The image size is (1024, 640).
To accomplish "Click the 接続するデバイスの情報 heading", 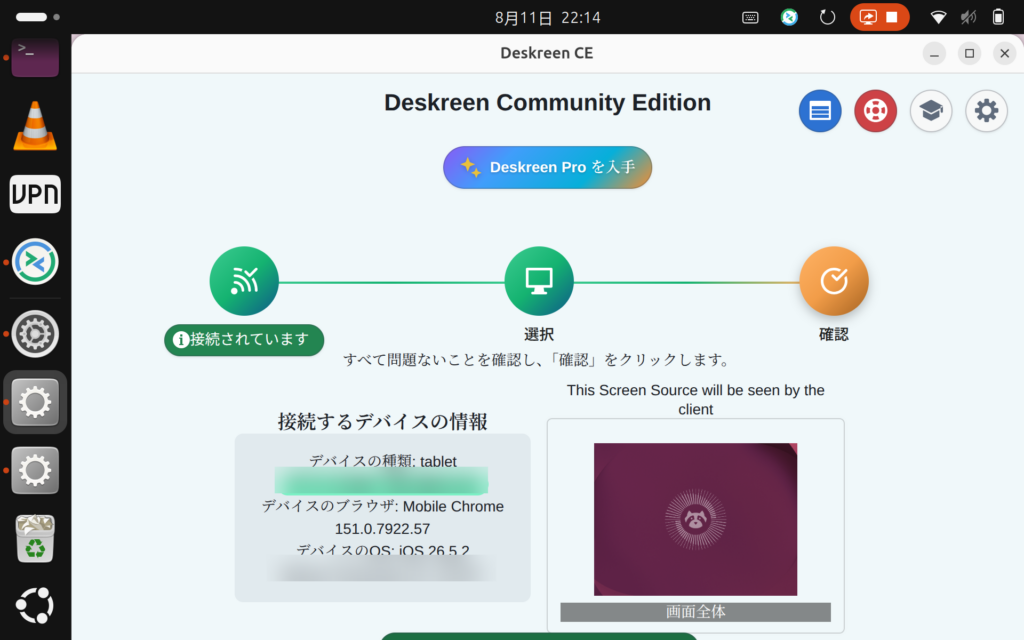I will click(383, 422).
